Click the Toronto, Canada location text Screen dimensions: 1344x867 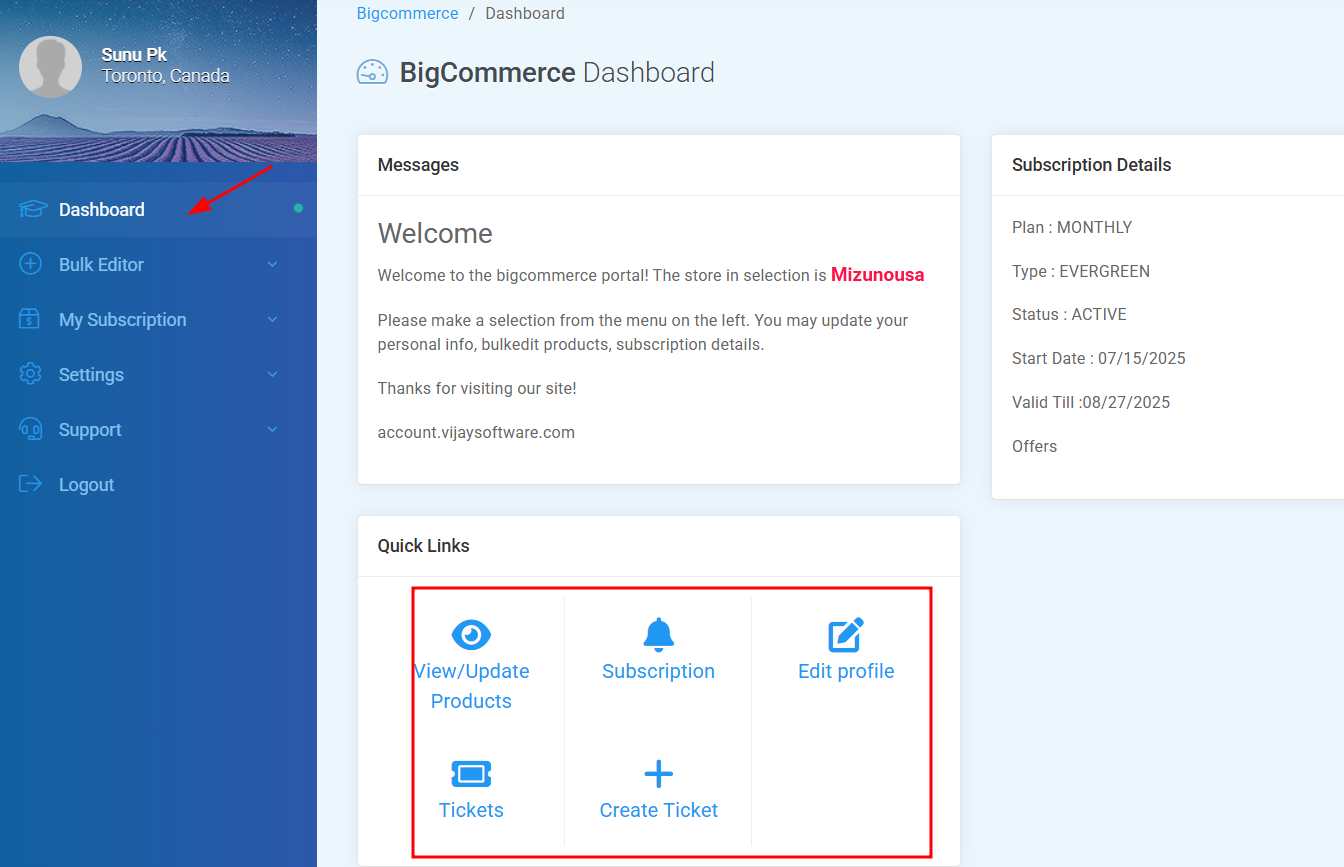click(x=166, y=76)
